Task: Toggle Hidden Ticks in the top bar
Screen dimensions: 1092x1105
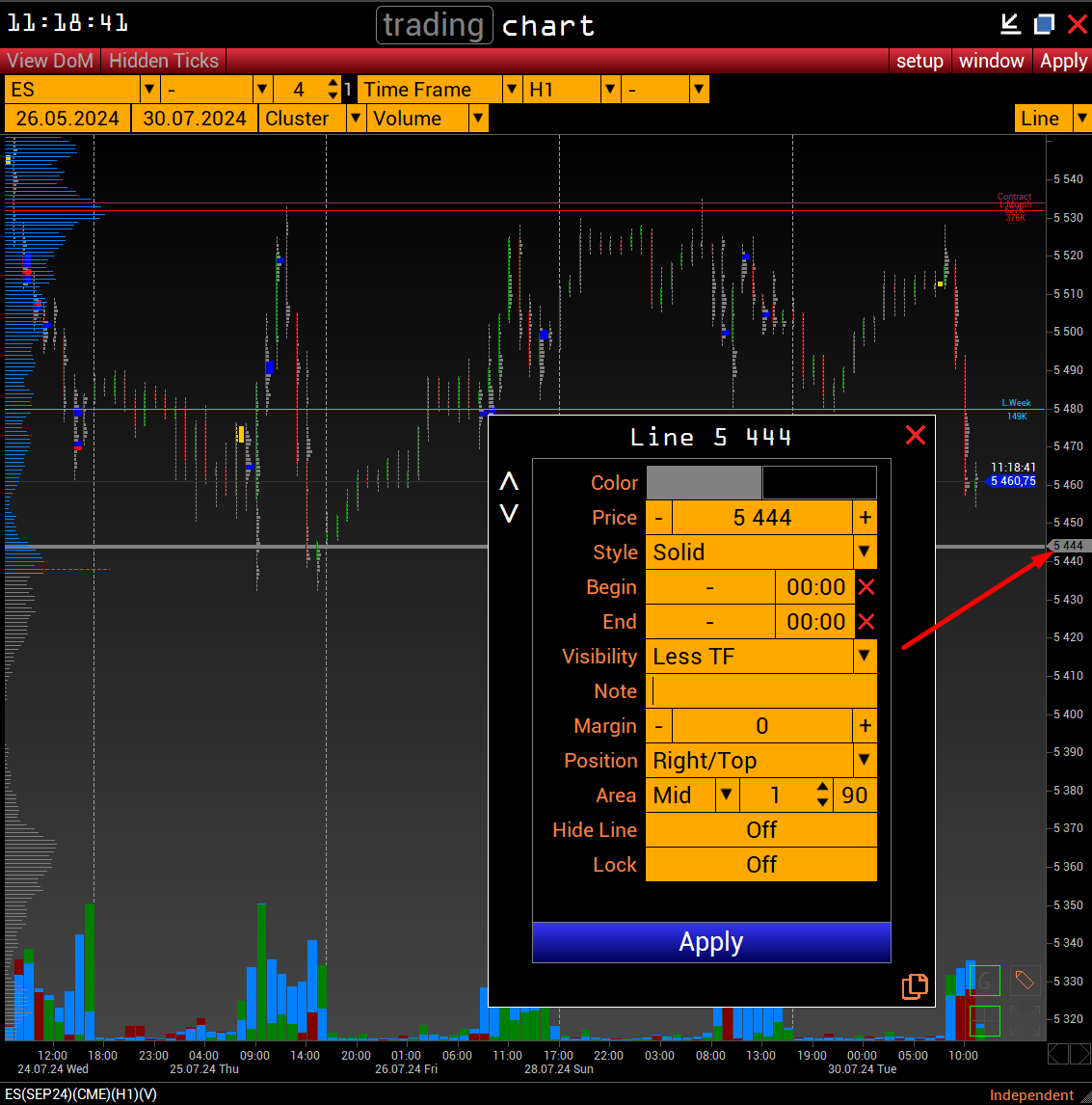Action: 164,61
